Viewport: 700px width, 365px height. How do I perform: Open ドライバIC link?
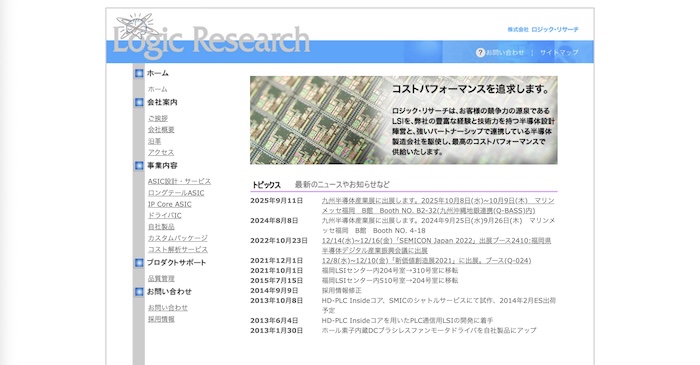tap(165, 216)
